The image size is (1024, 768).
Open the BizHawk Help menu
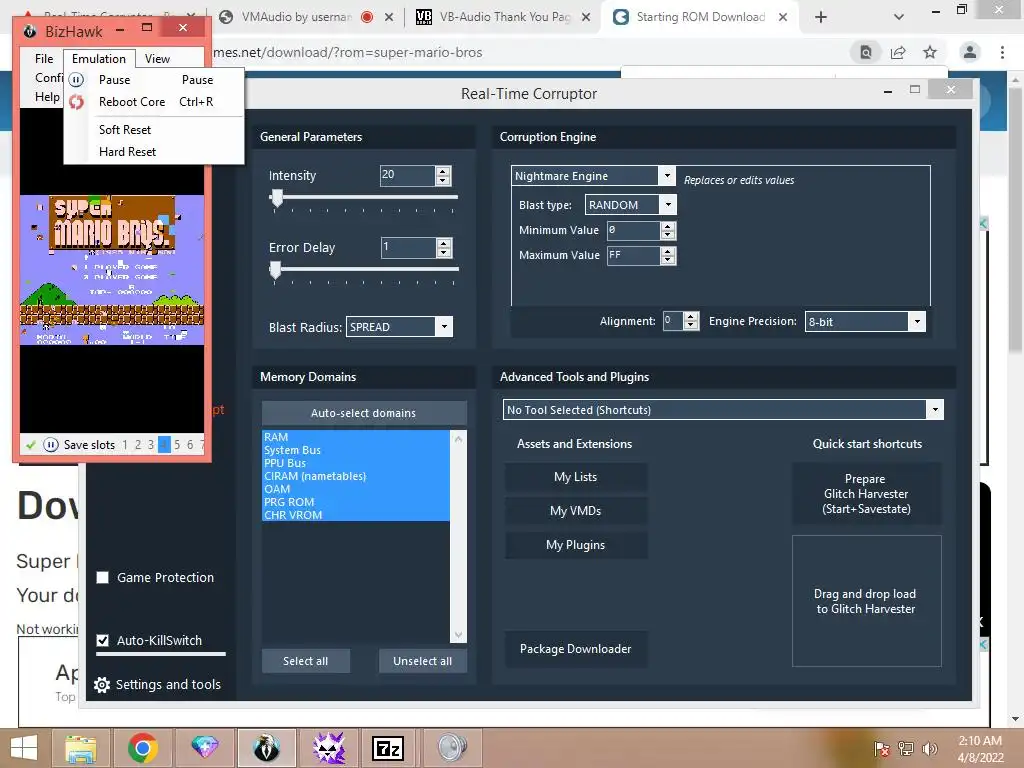pyautogui.click(x=47, y=97)
